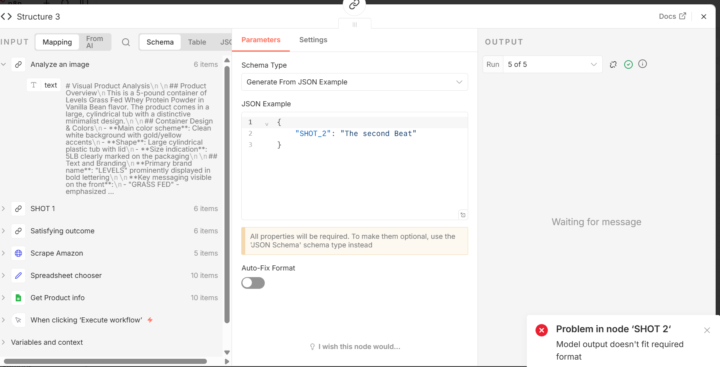Viewport: 720px width, 367px height.
Task: Click the Spreadsheet chooser pencil icon
Action: point(18,275)
